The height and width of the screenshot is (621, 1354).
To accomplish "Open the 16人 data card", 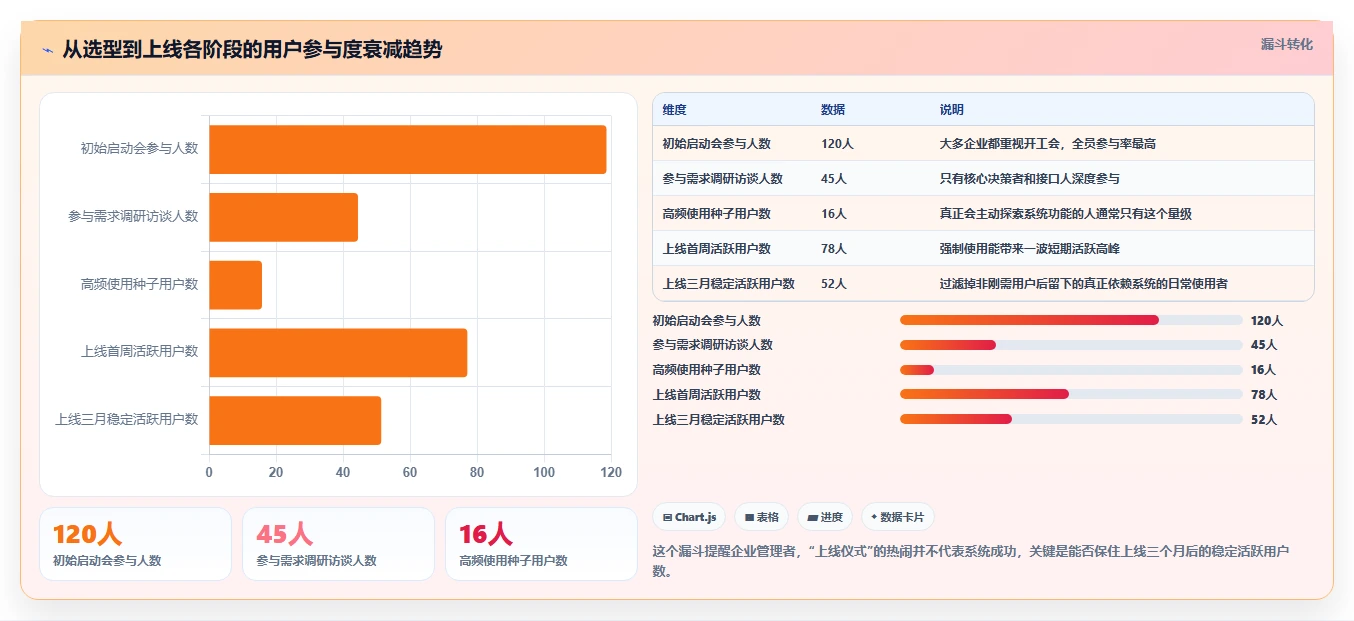I will [541, 544].
